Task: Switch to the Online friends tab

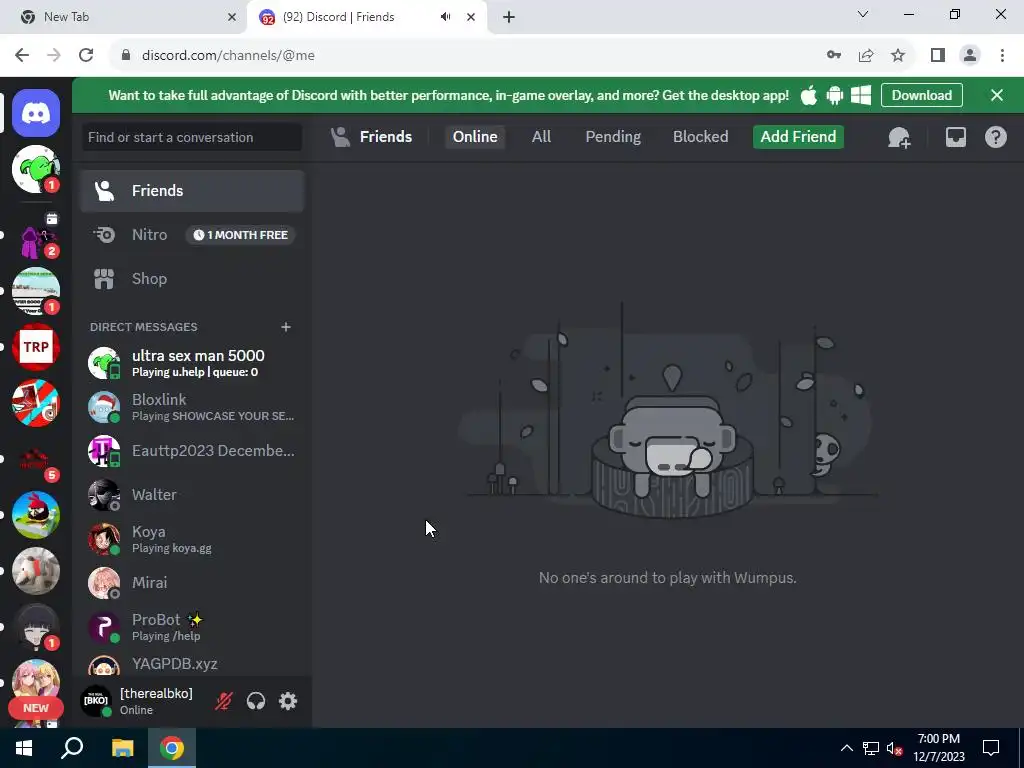Action: point(475,136)
